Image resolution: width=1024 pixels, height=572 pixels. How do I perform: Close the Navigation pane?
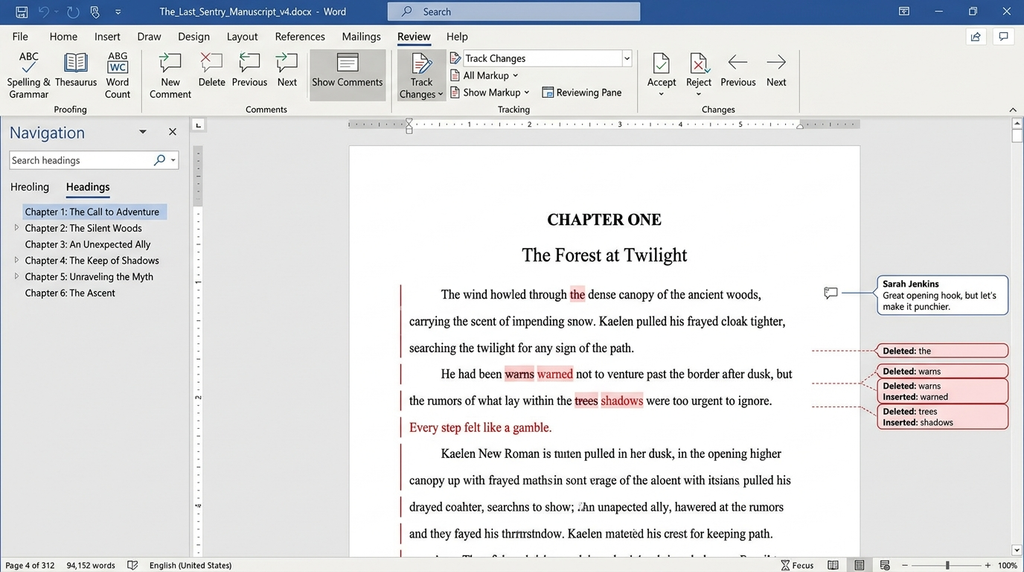[x=172, y=132]
